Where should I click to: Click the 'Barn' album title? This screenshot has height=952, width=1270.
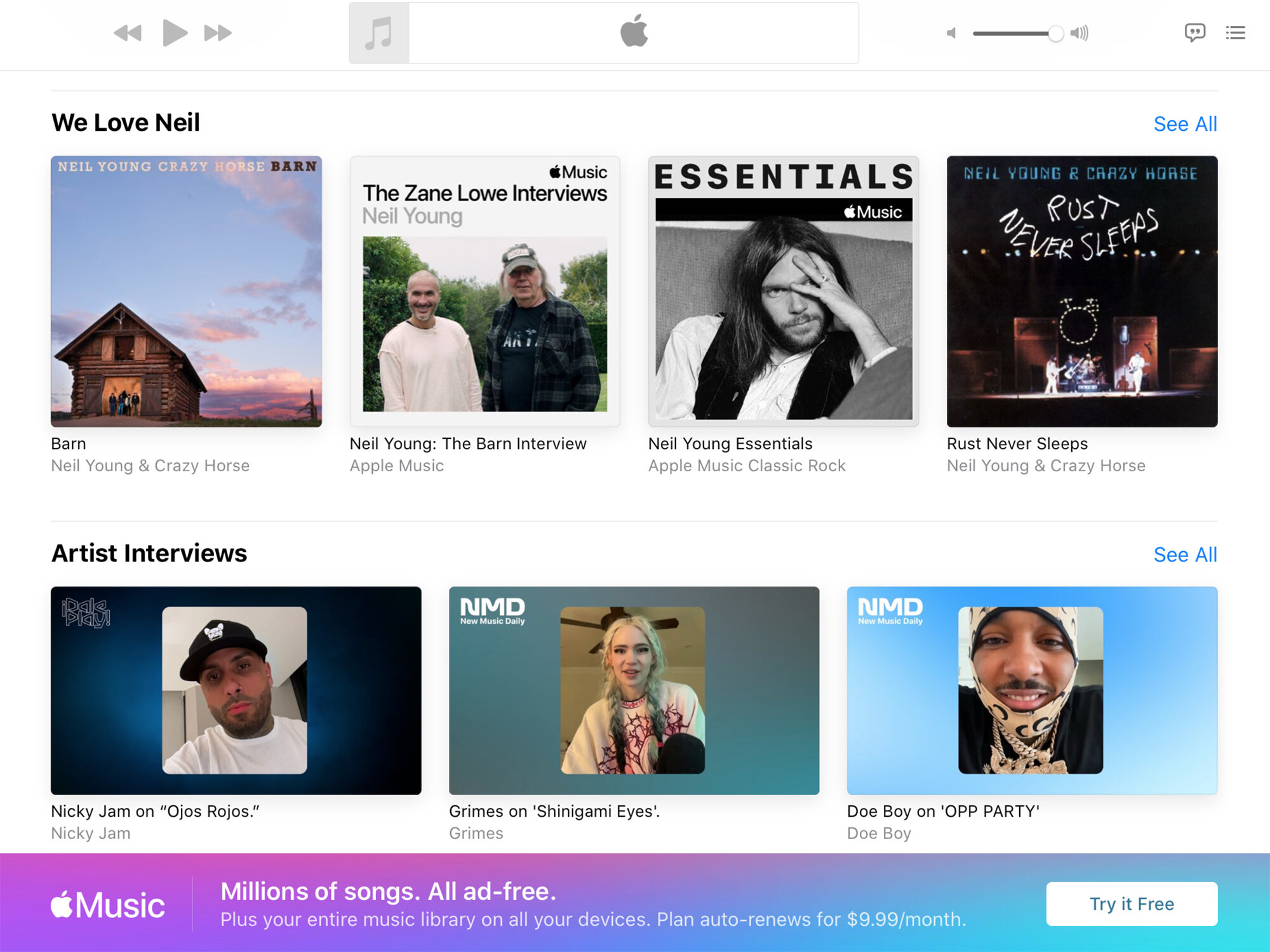[69, 443]
